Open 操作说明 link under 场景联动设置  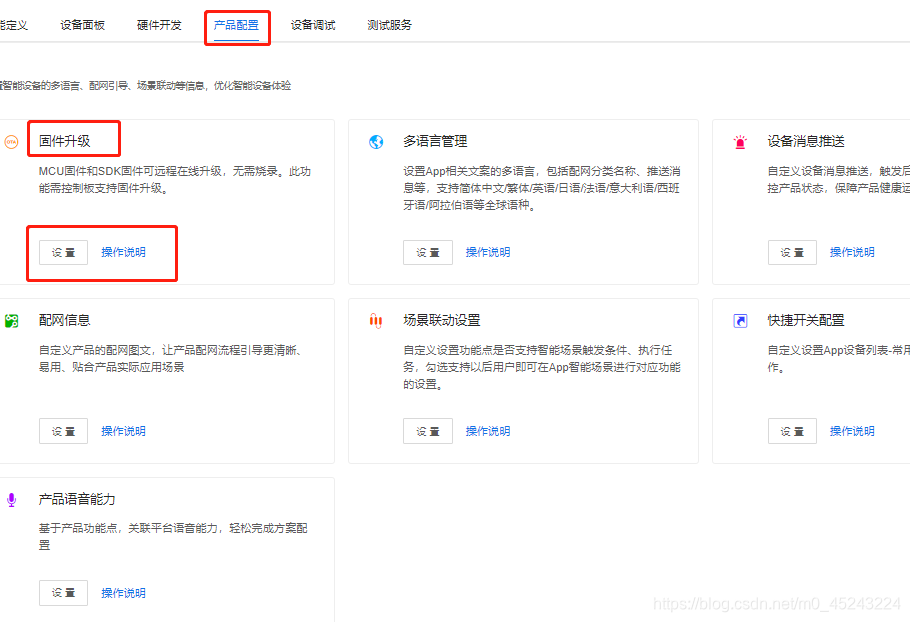point(488,431)
